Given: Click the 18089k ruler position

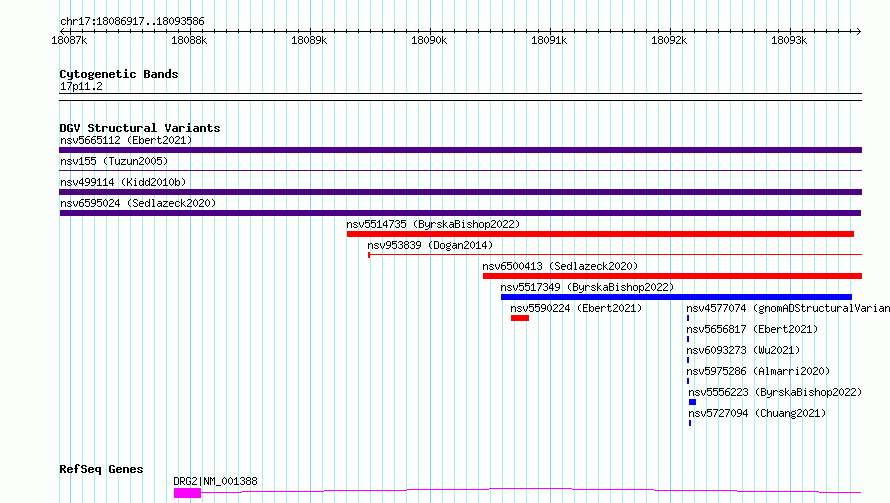Looking at the screenshot, I should pyautogui.click(x=309, y=40).
